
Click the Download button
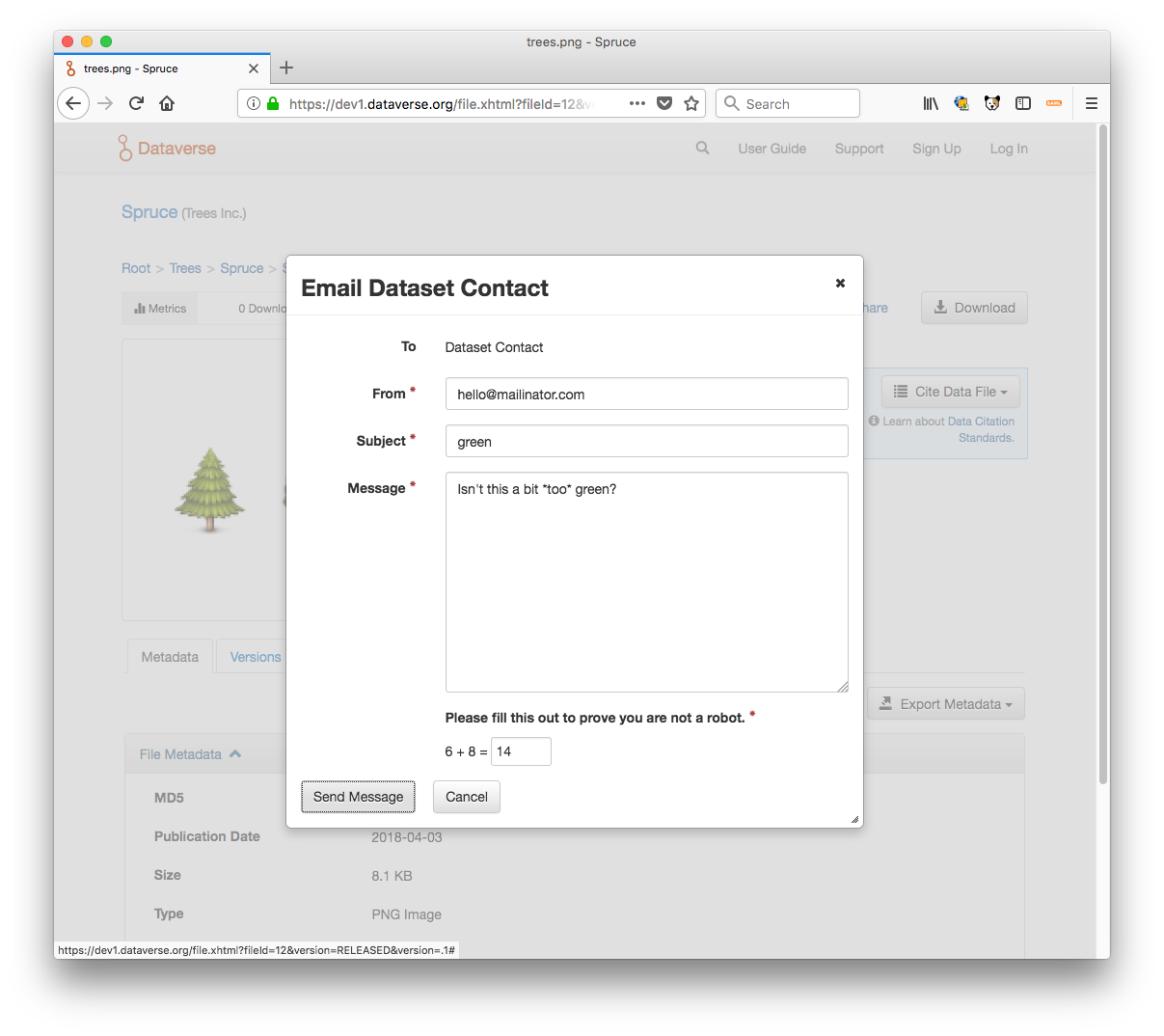(x=974, y=308)
